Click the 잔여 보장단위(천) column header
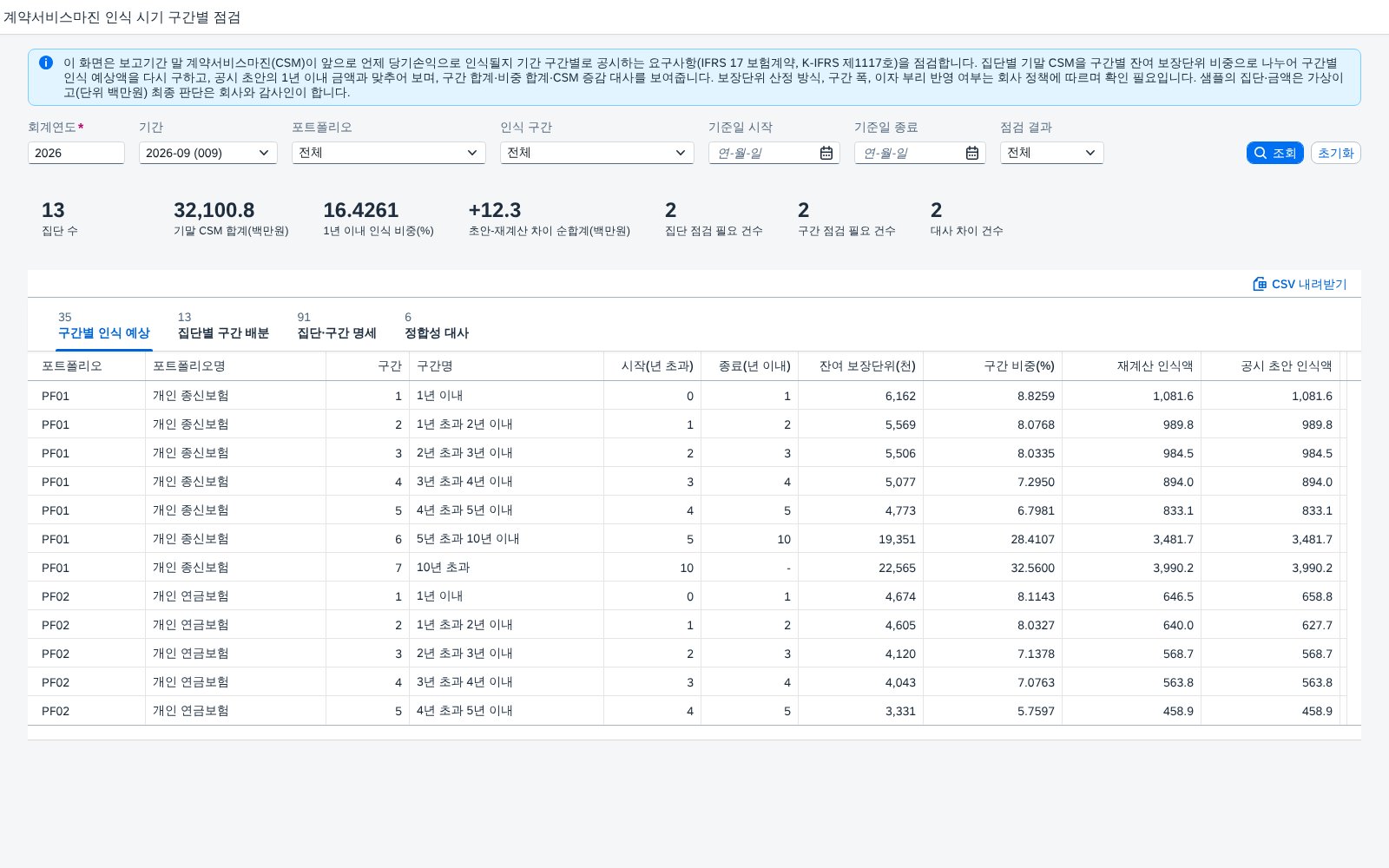This screenshot has width=1389, height=868. 861,366
